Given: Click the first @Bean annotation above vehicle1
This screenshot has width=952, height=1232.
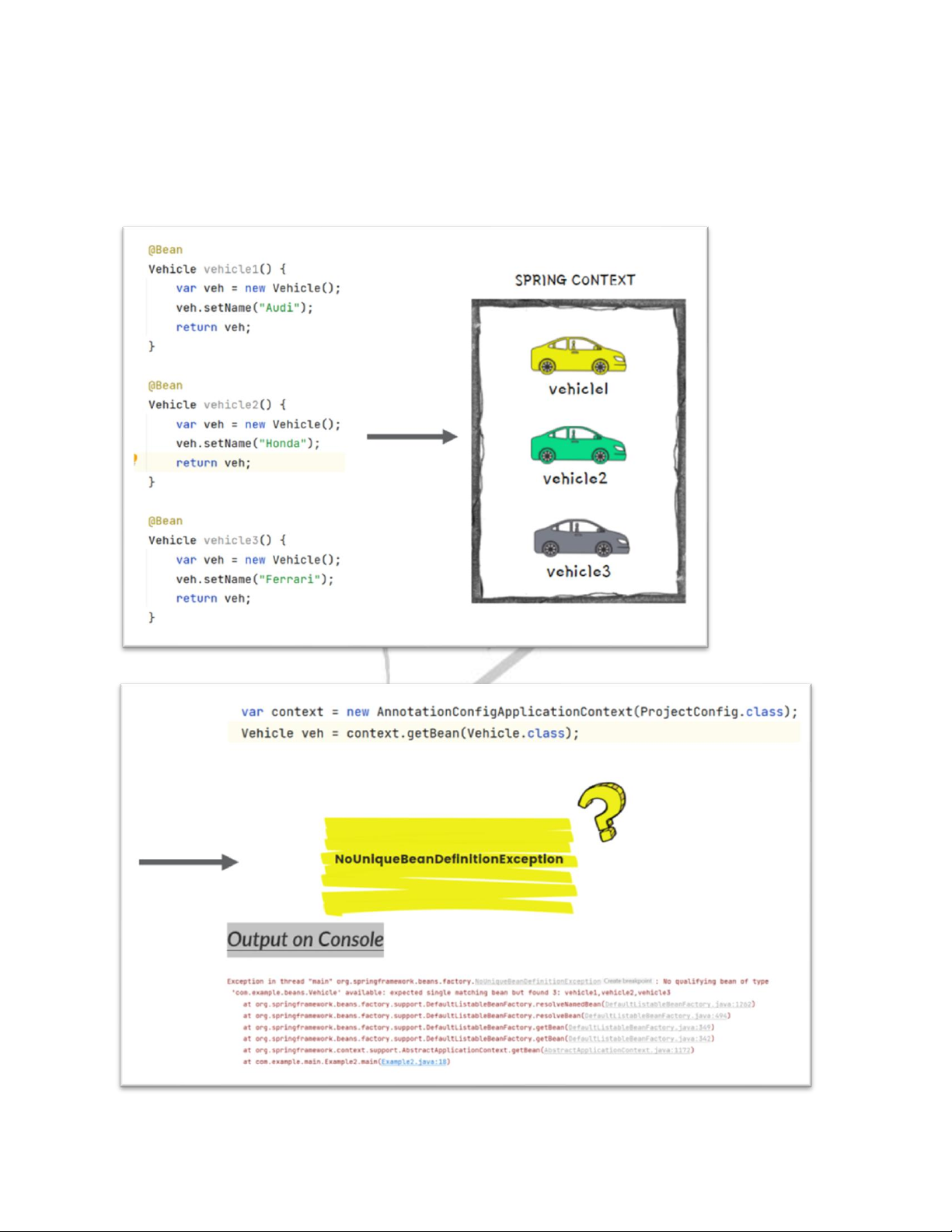Looking at the screenshot, I should pos(165,250).
